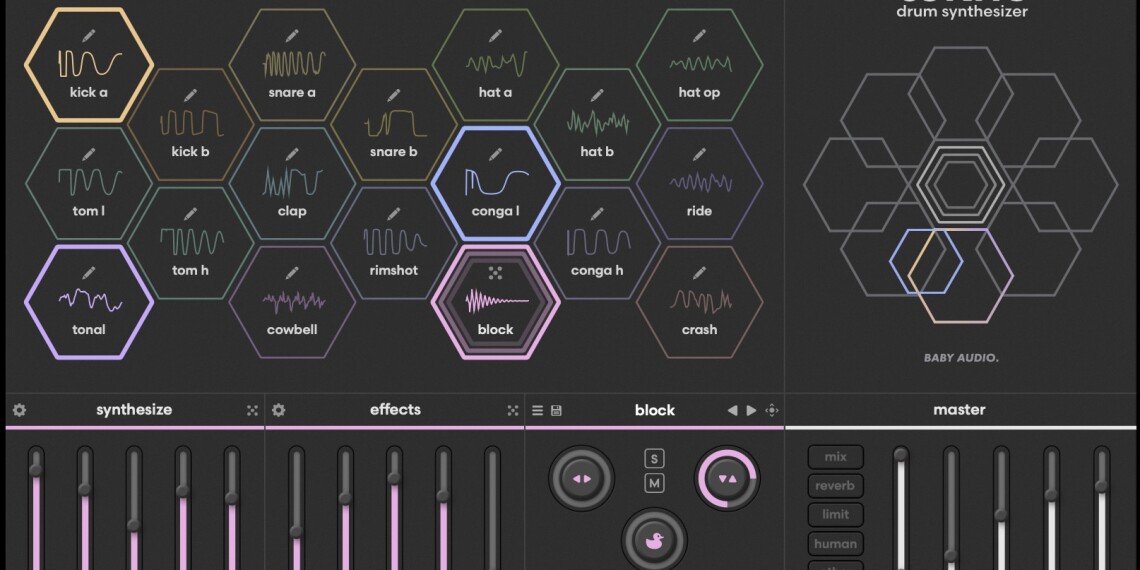
Task: Click the master mix button
Action: [x=835, y=457]
